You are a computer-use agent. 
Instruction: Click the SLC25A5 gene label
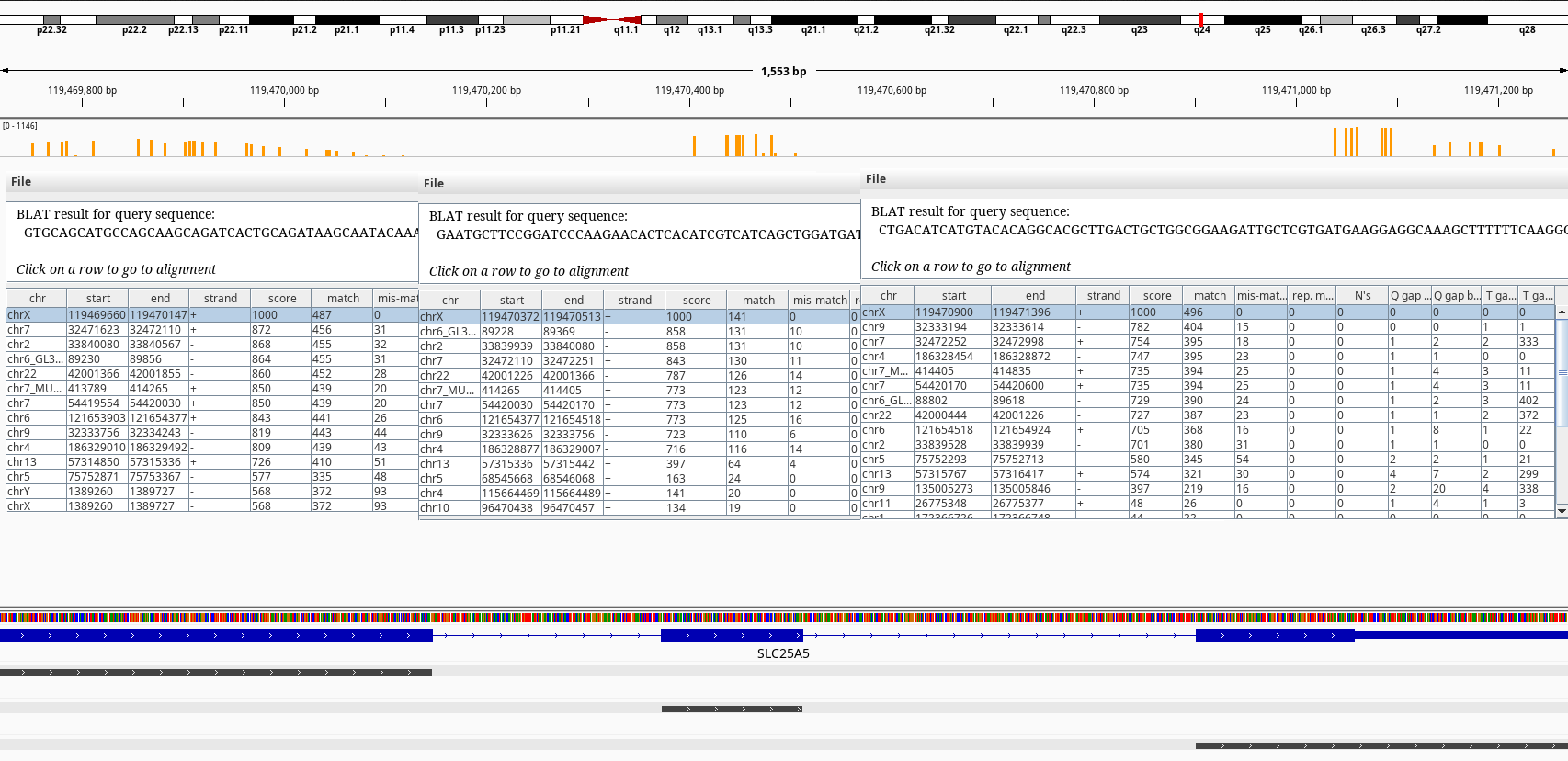(783, 653)
